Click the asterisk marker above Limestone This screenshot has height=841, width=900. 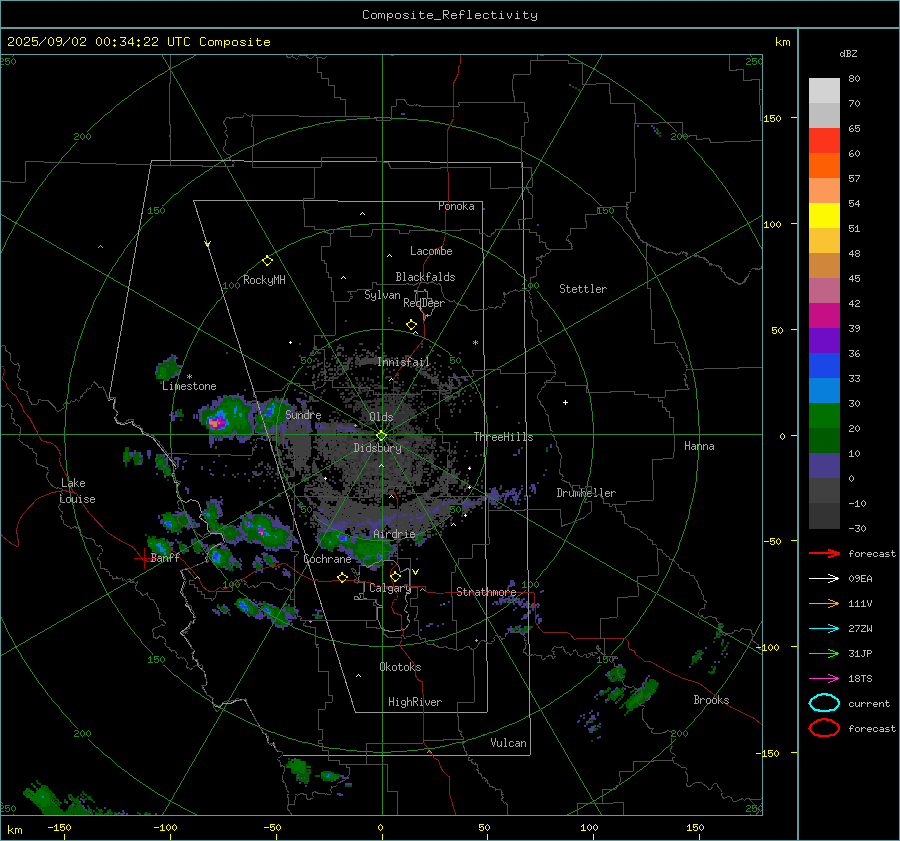point(189,377)
